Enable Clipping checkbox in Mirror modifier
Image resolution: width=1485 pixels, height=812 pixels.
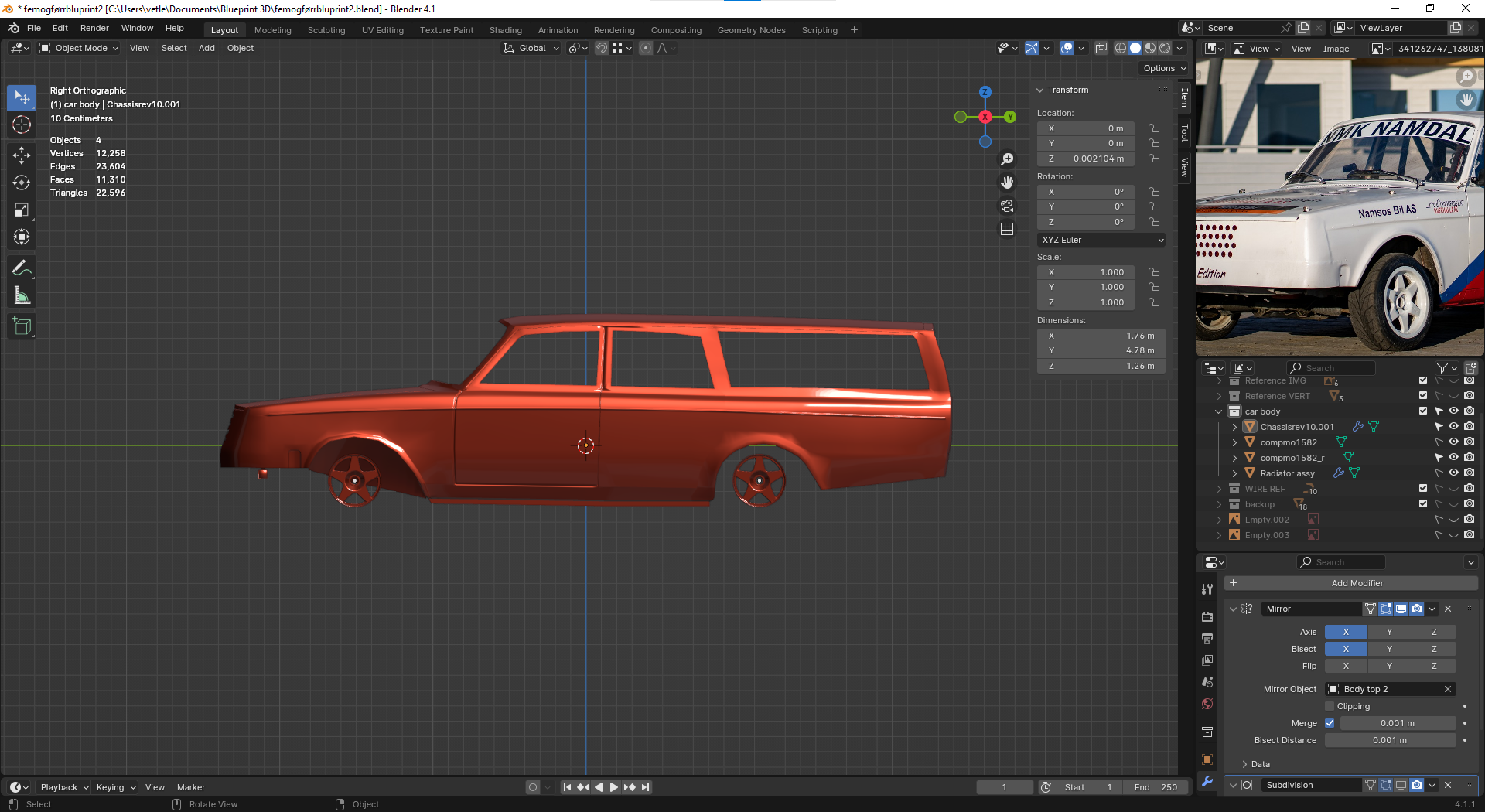click(x=1330, y=706)
